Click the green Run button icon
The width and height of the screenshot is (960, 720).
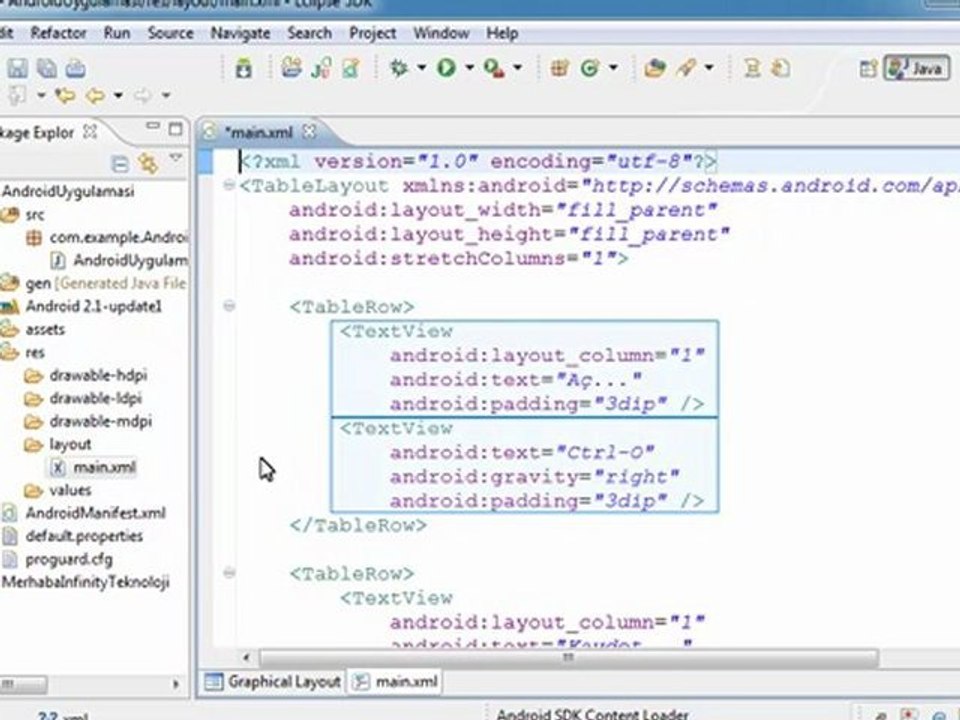coord(446,67)
